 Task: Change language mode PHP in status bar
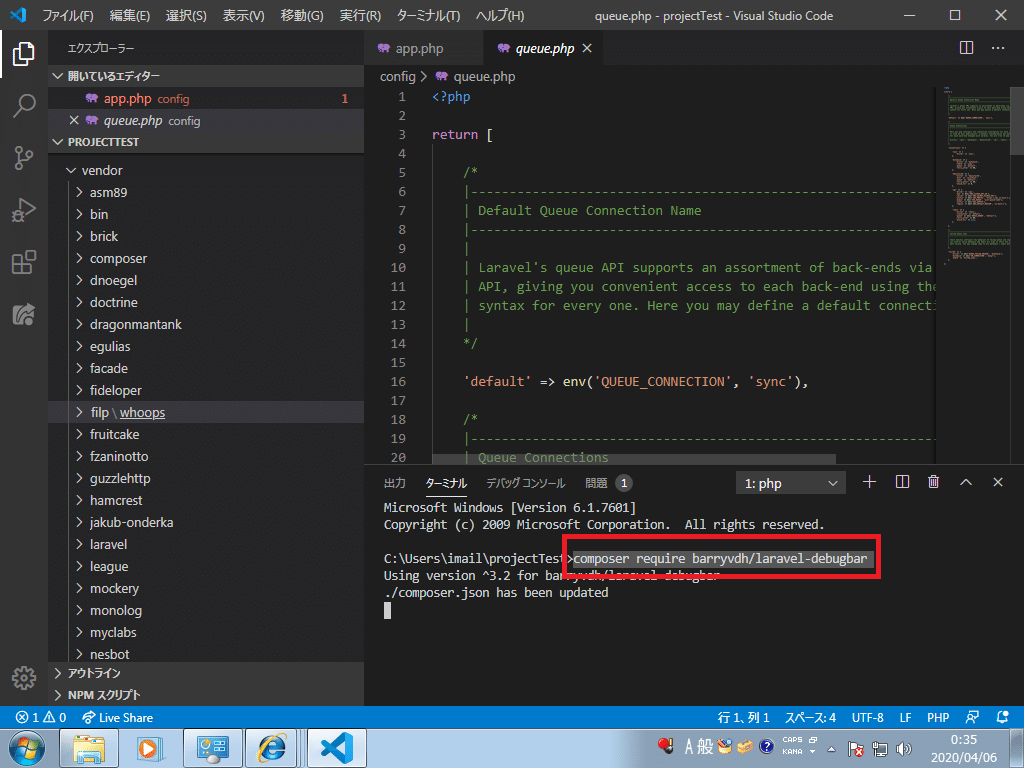938,717
